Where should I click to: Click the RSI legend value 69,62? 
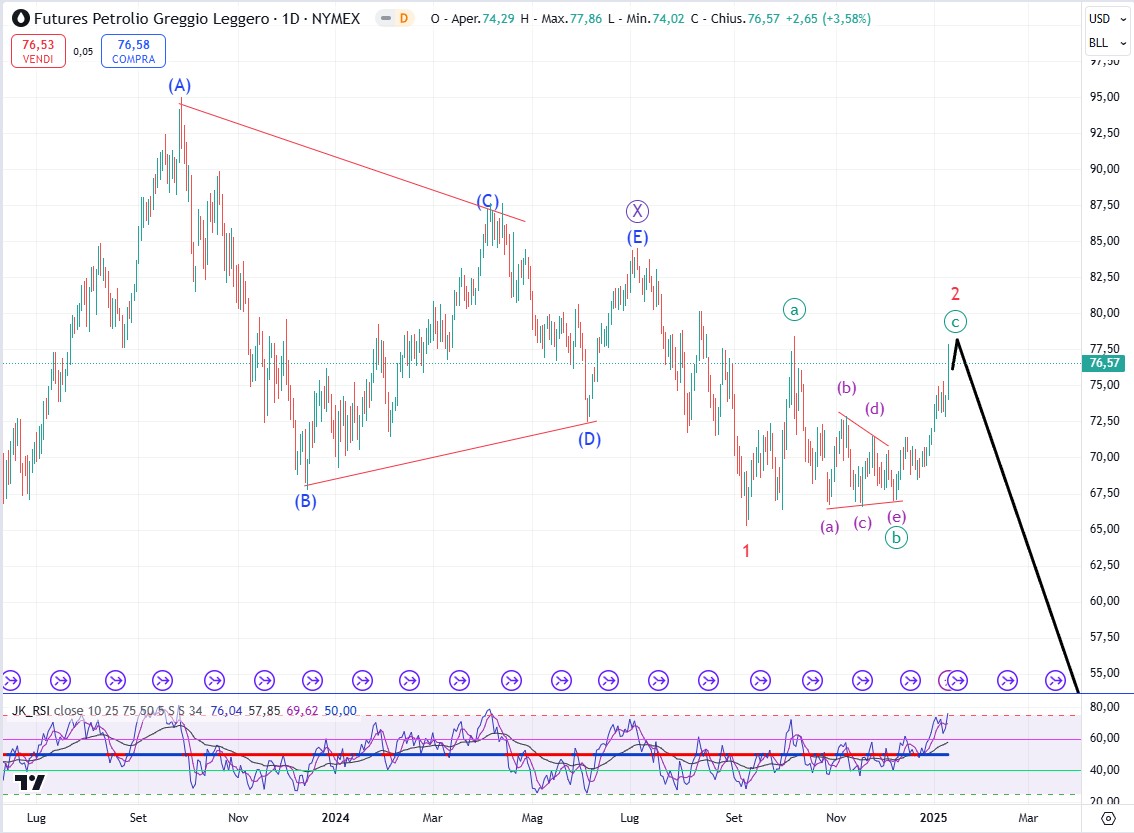(x=302, y=711)
